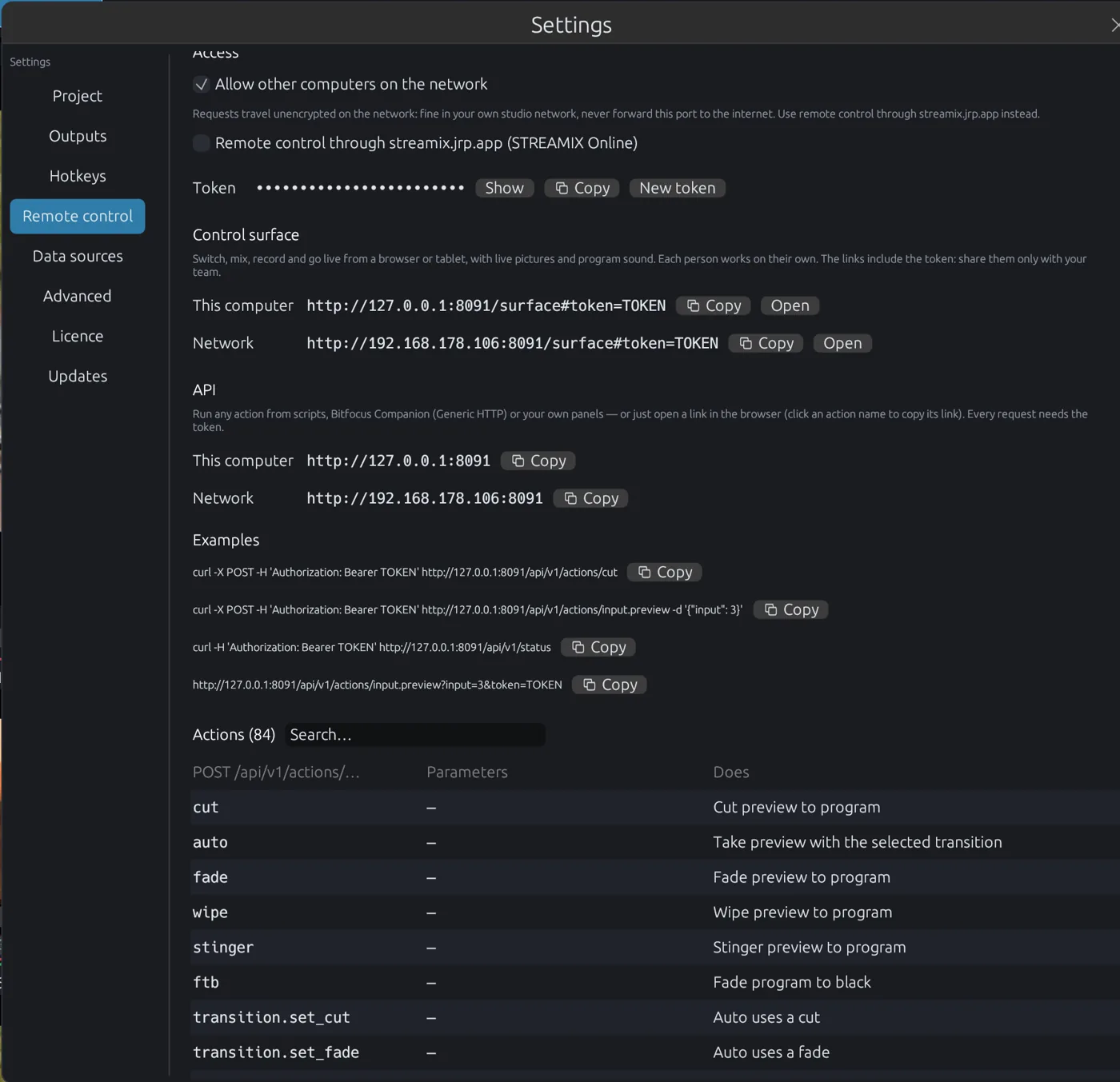Copy the curl api/v1/status example
This screenshot has width=1120, height=1082.
[x=598, y=647]
